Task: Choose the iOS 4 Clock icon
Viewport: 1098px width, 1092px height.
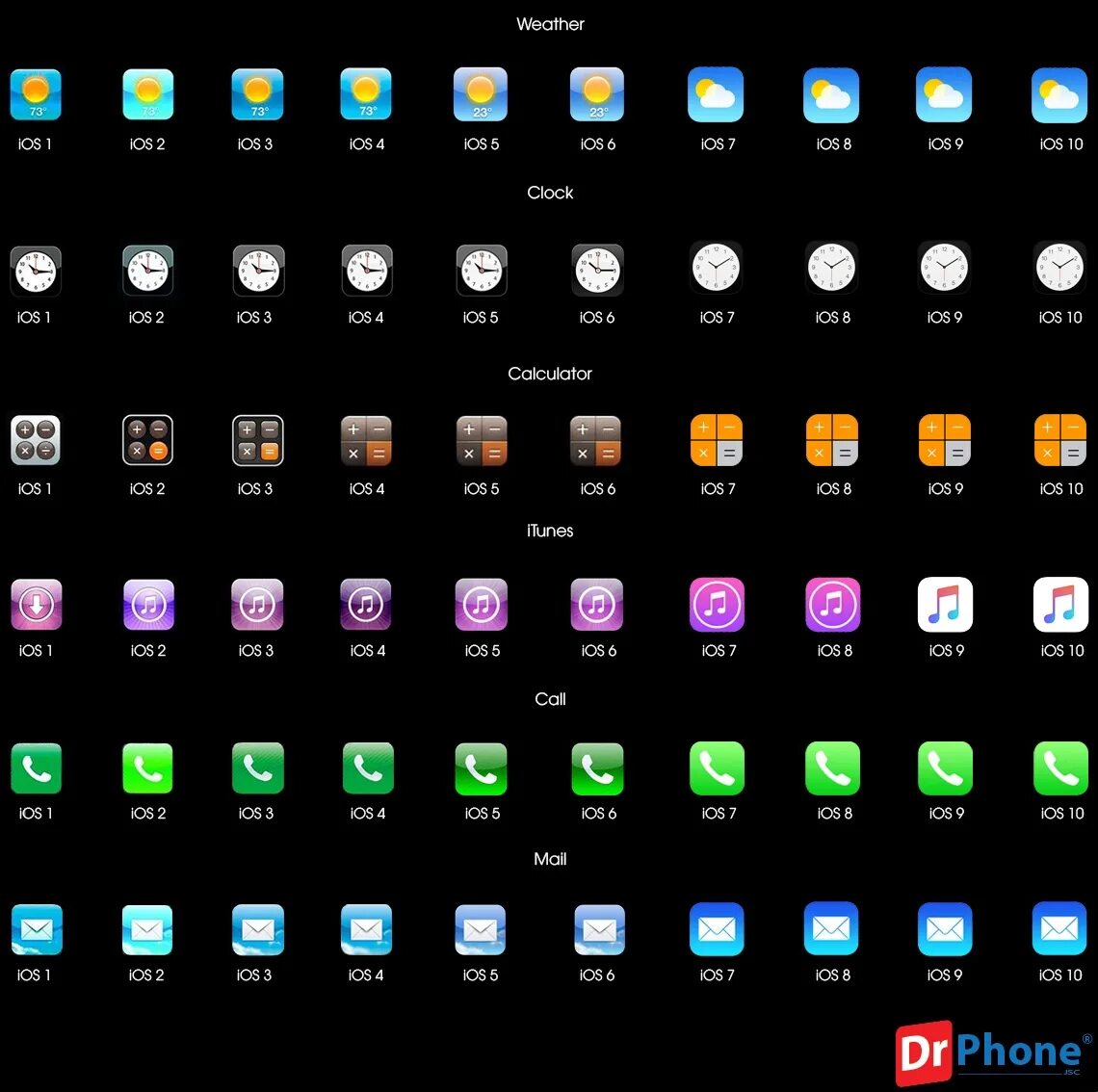Action: tap(367, 271)
